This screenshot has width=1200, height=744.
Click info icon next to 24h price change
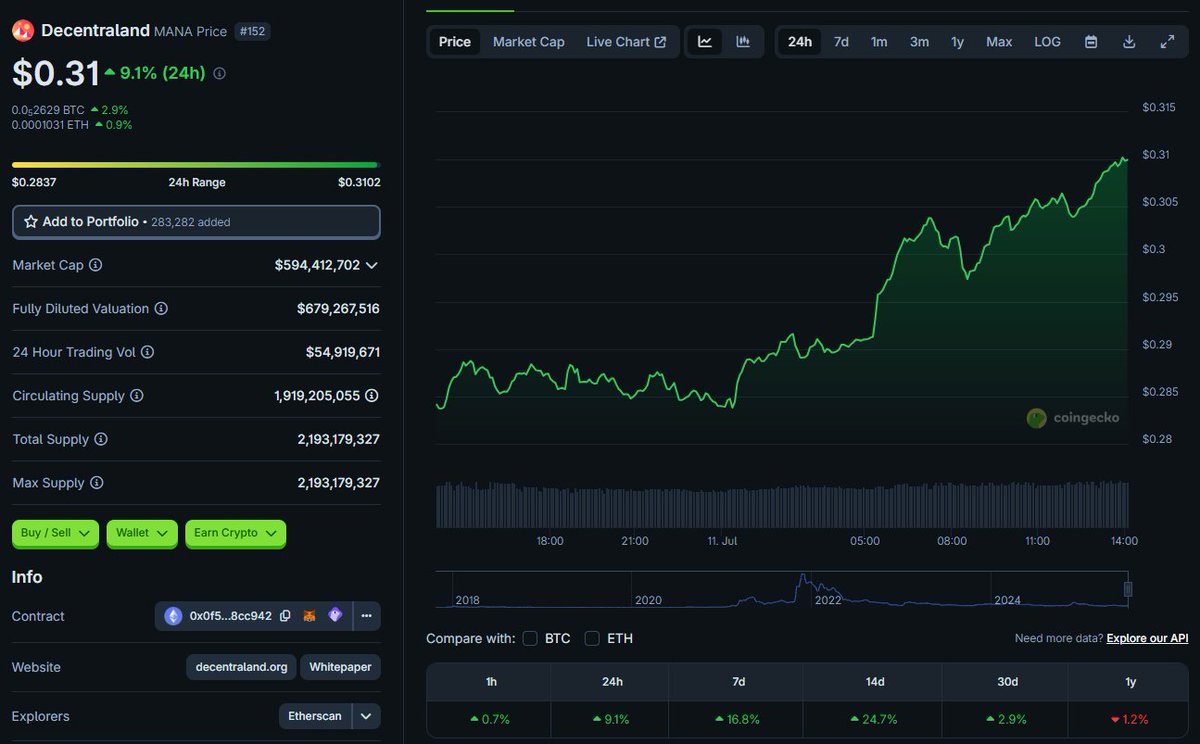click(x=220, y=74)
